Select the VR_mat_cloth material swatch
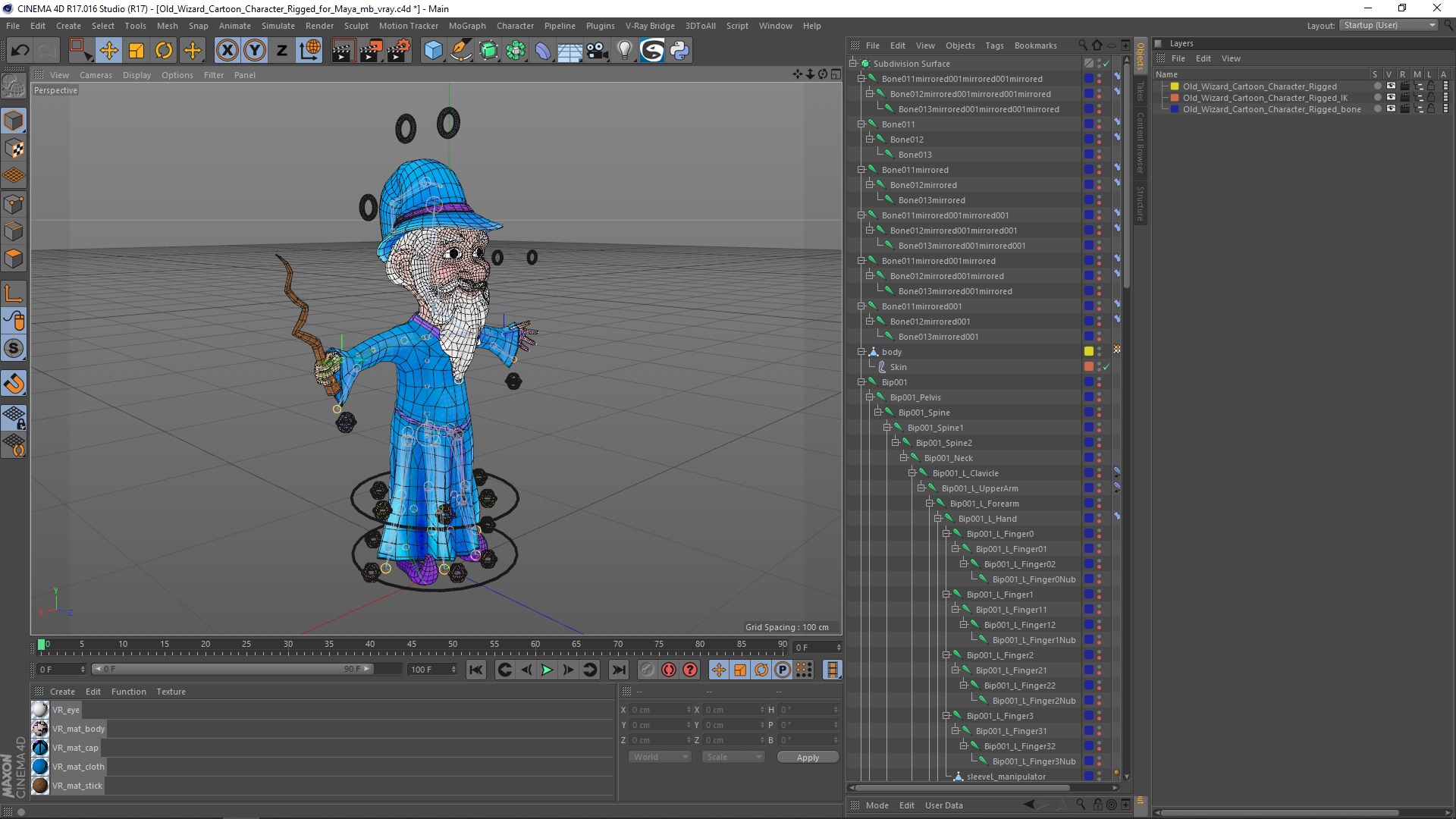Image resolution: width=1456 pixels, height=819 pixels. click(40, 767)
